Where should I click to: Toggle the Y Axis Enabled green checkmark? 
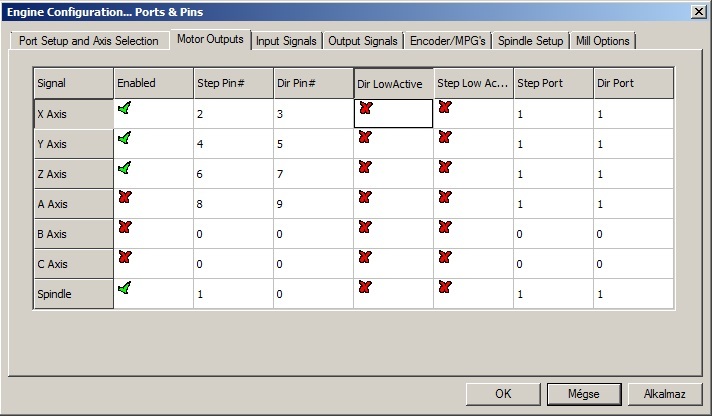point(124,138)
